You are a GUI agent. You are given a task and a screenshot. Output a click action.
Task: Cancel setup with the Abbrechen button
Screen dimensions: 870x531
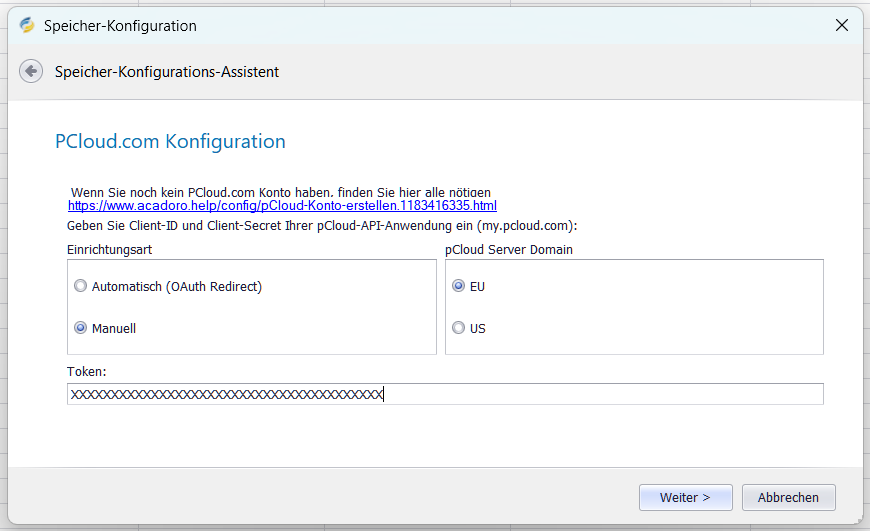pos(788,497)
